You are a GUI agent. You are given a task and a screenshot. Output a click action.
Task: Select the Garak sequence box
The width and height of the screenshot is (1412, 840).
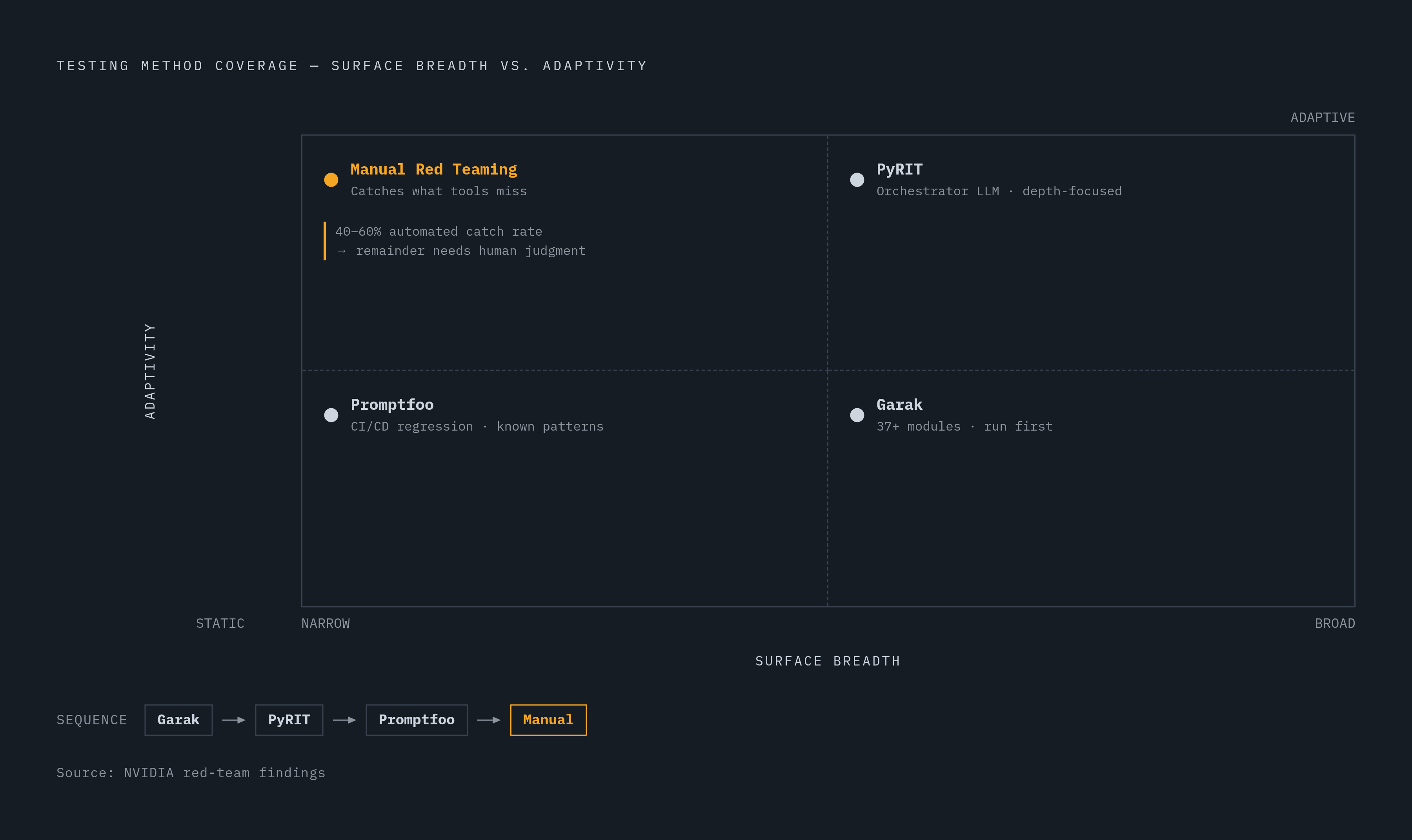pos(178,720)
